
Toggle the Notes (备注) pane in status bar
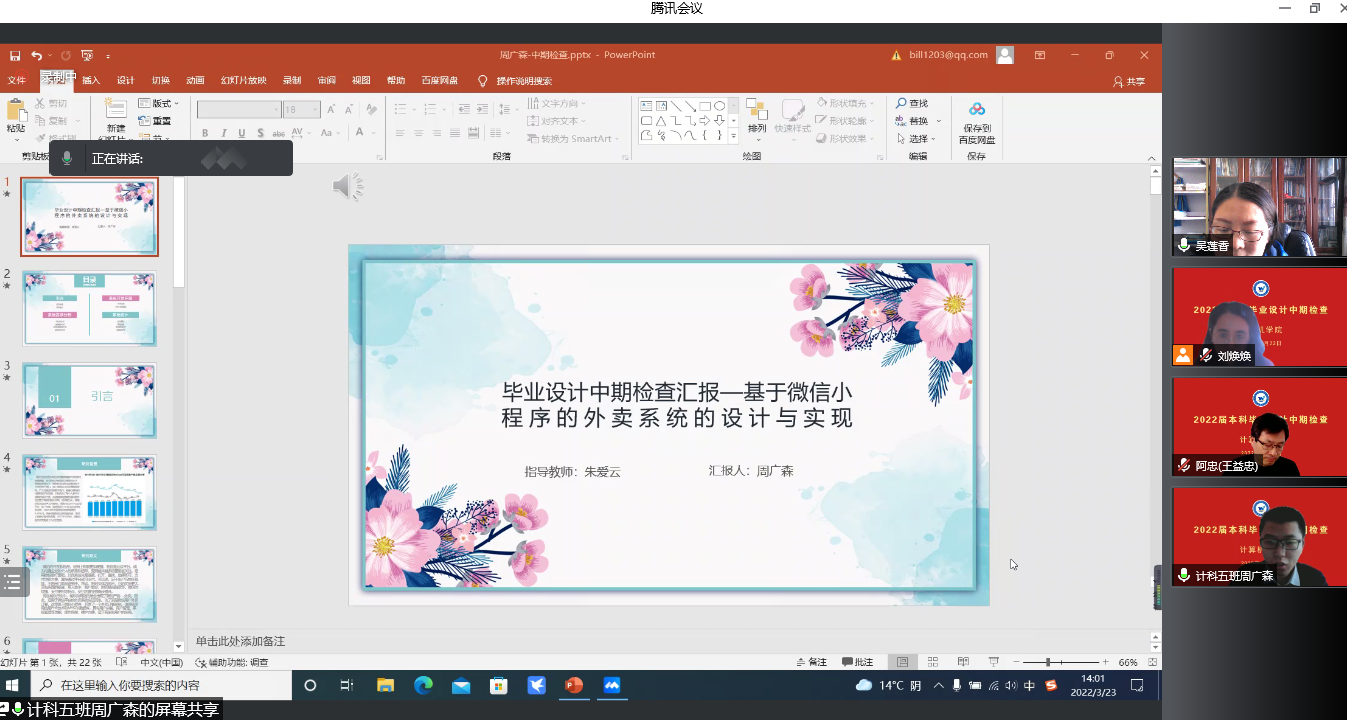pyautogui.click(x=811, y=662)
